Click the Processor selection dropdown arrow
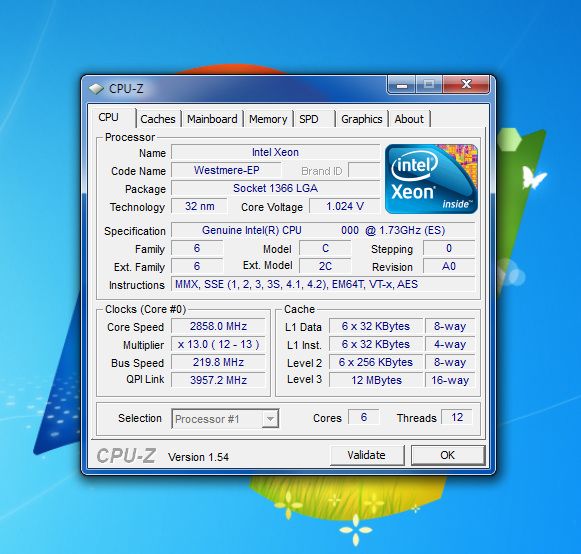Screen dimensions: 581x554 pos(270,419)
